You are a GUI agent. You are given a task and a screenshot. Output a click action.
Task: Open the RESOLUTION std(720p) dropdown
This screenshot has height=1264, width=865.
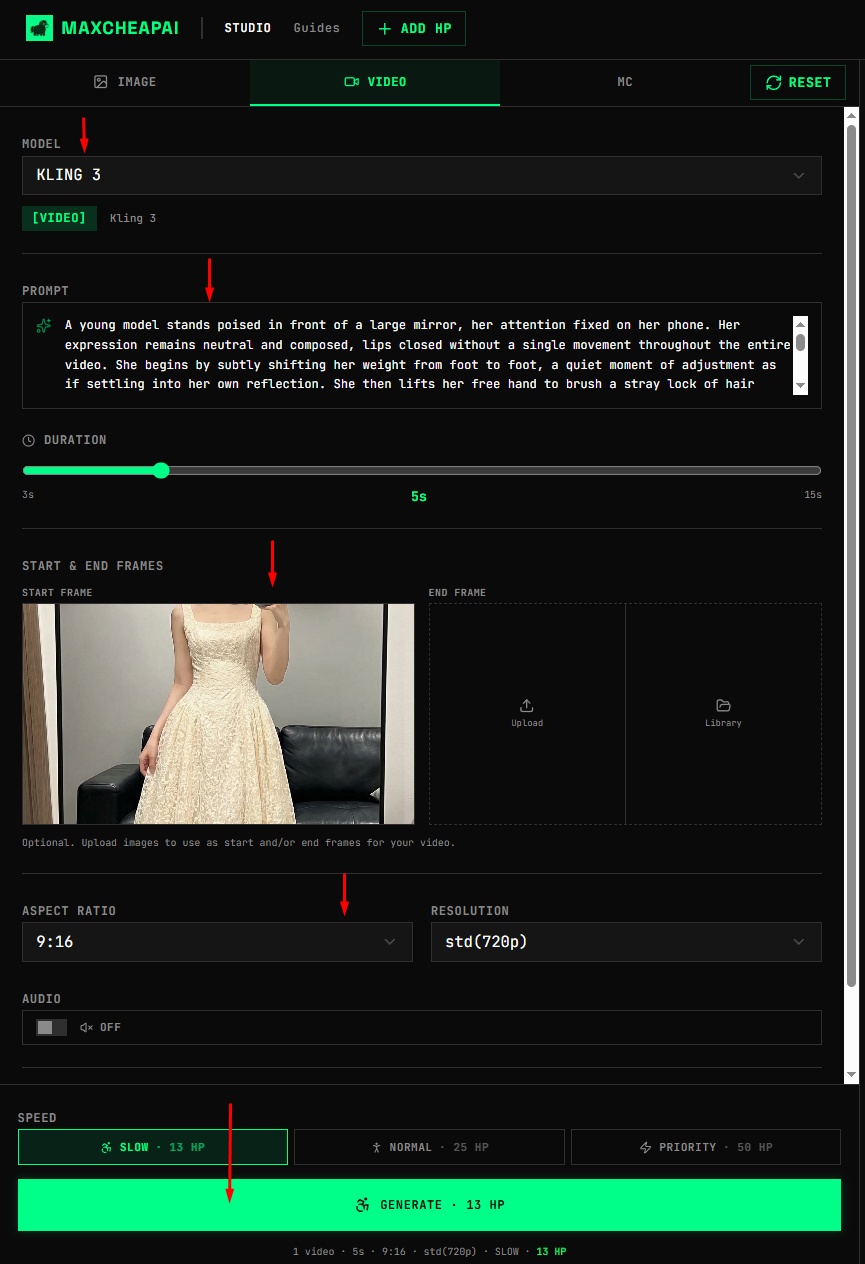point(626,941)
